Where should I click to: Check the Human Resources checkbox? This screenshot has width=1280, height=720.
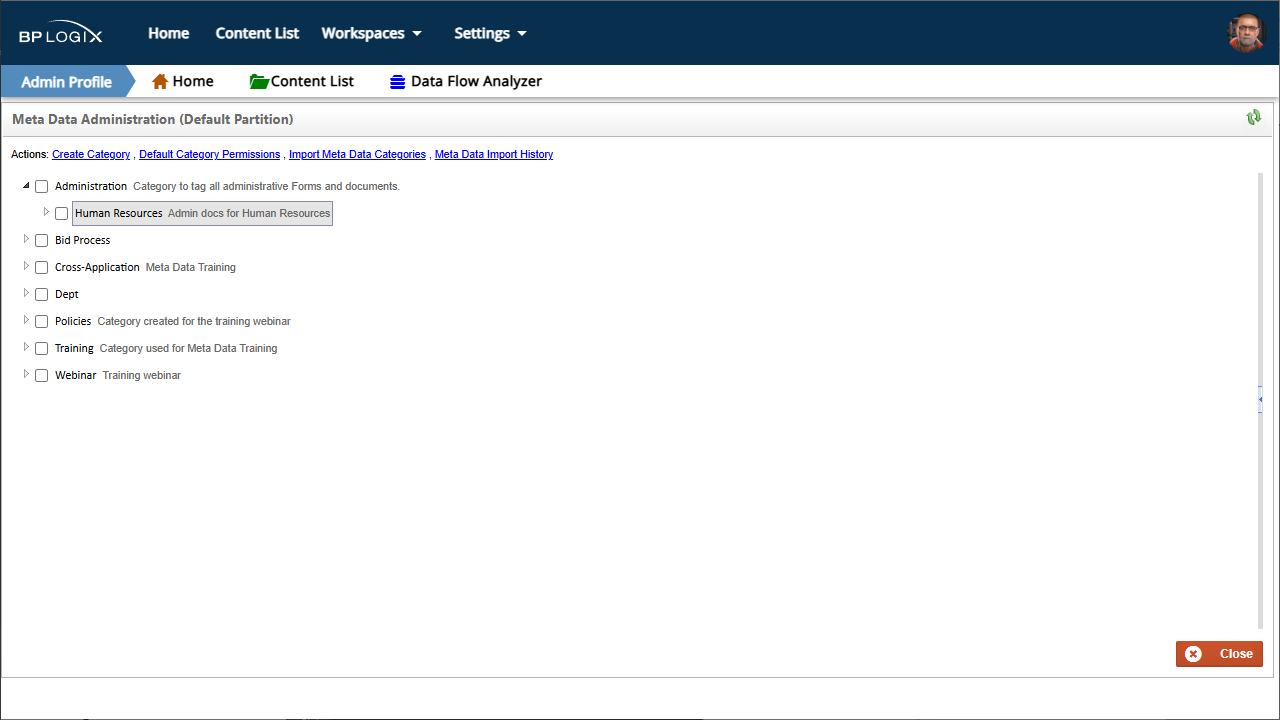pyautogui.click(x=62, y=214)
